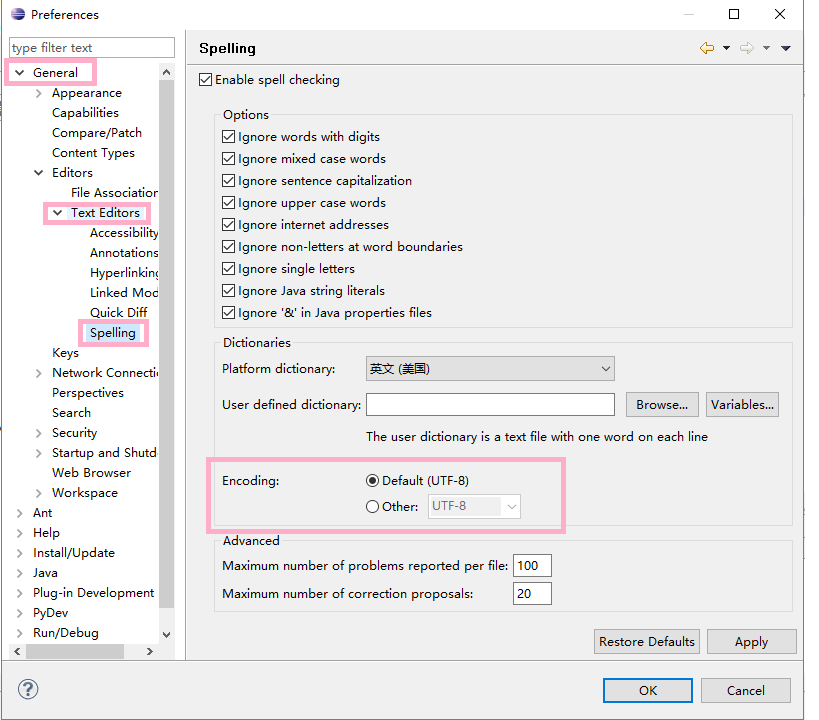This screenshot has width=819, height=720.
Task: Focus the User defined dictionary field
Action: 490,404
